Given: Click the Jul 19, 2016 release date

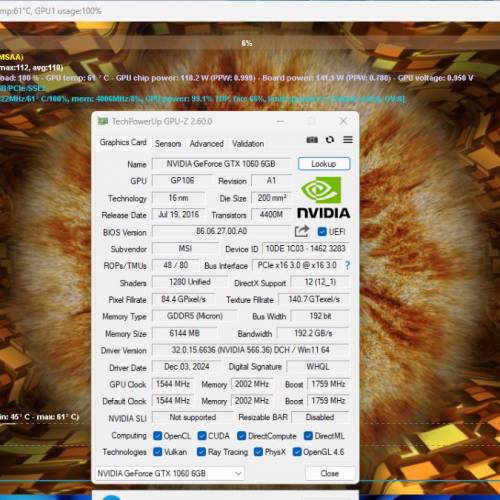Looking at the screenshot, I should click(178, 214).
